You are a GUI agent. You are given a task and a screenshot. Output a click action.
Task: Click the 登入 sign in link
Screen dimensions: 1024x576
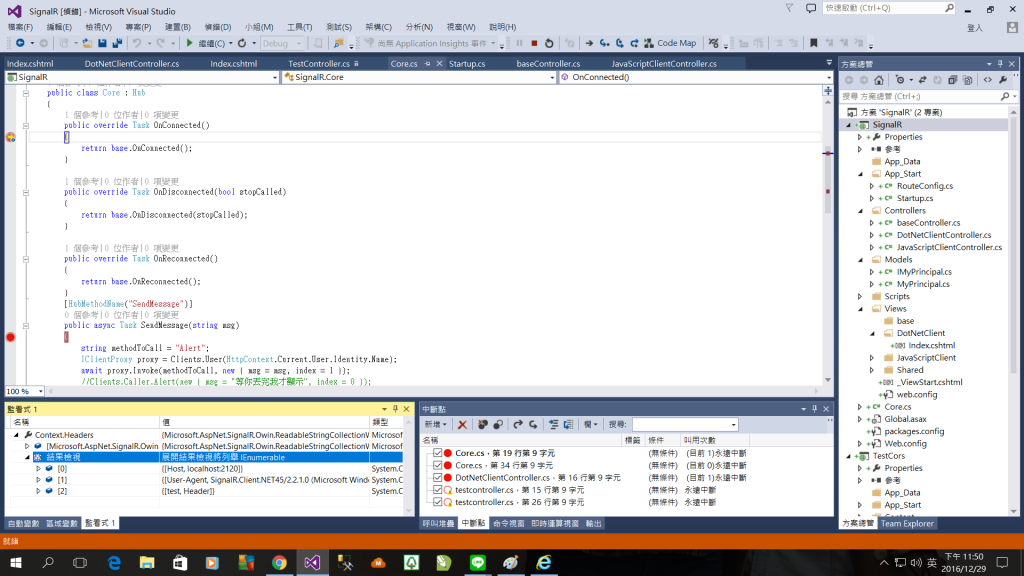click(x=975, y=28)
